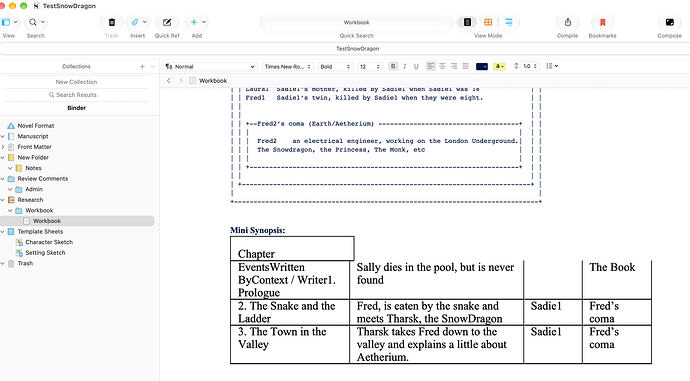690x381 pixels.
Task: Select Notes in binder
Action: click(33, 168)
